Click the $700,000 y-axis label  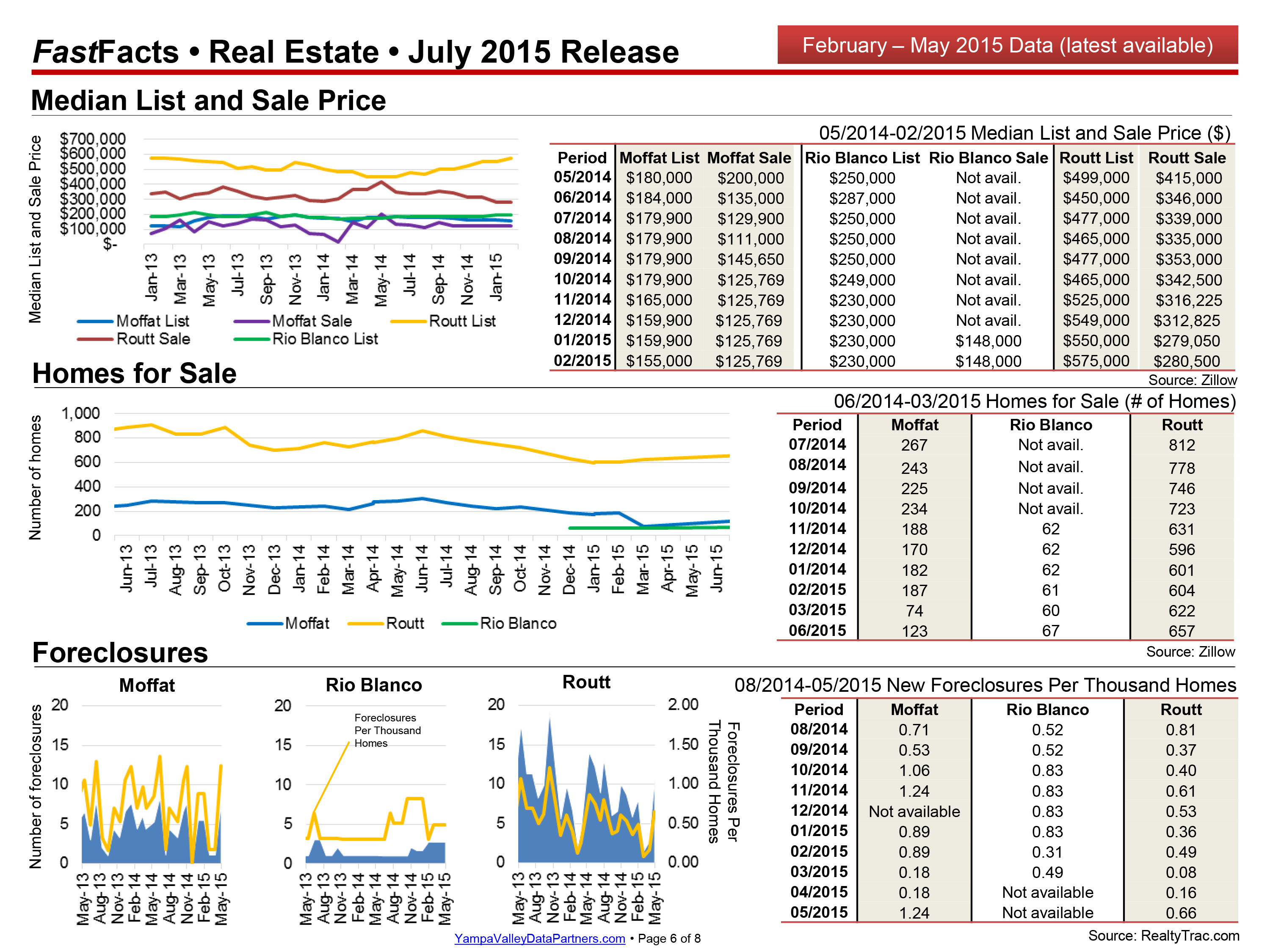tap(92, 139)
